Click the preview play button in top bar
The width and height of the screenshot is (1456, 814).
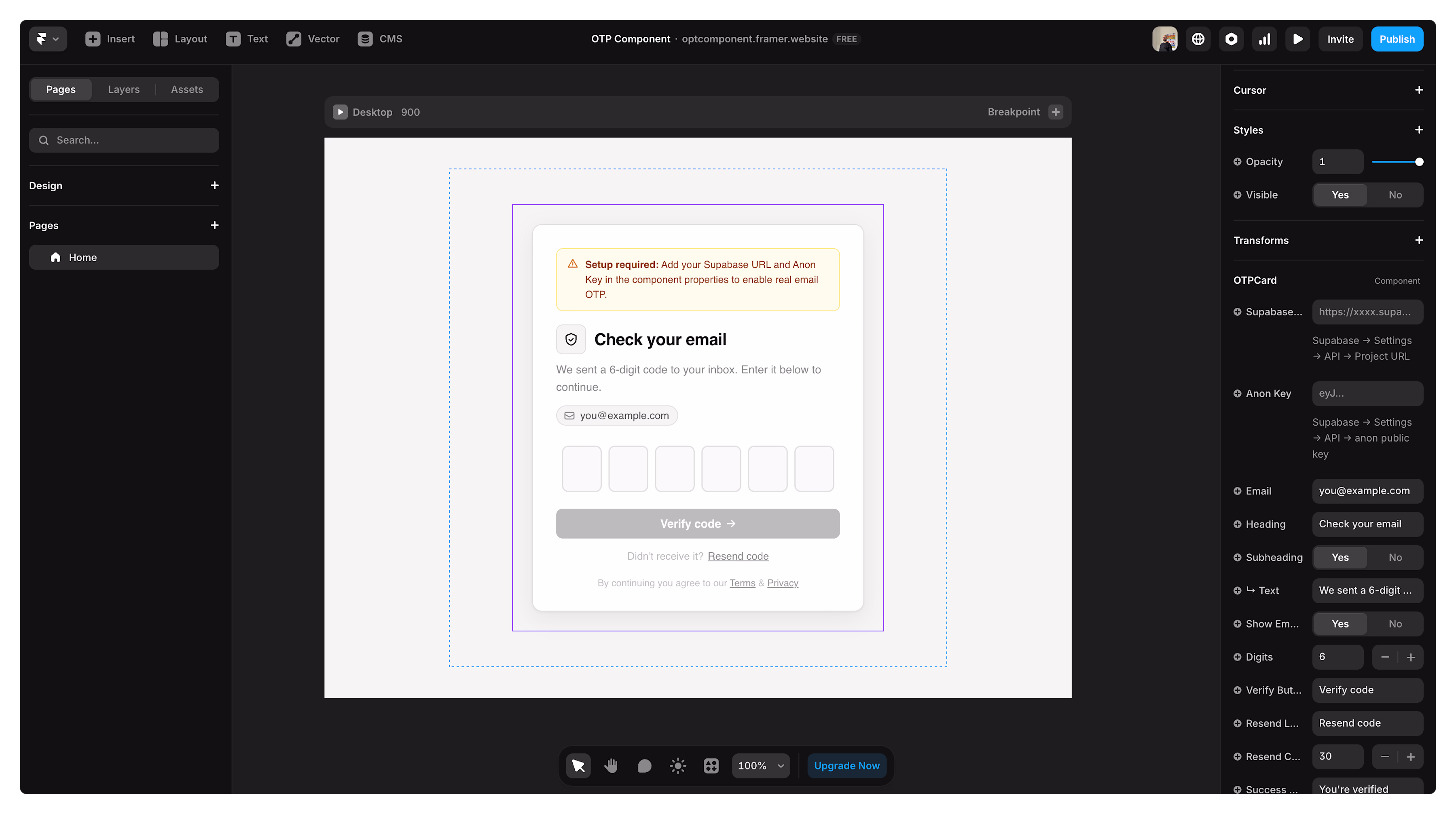pos(1298,39)
